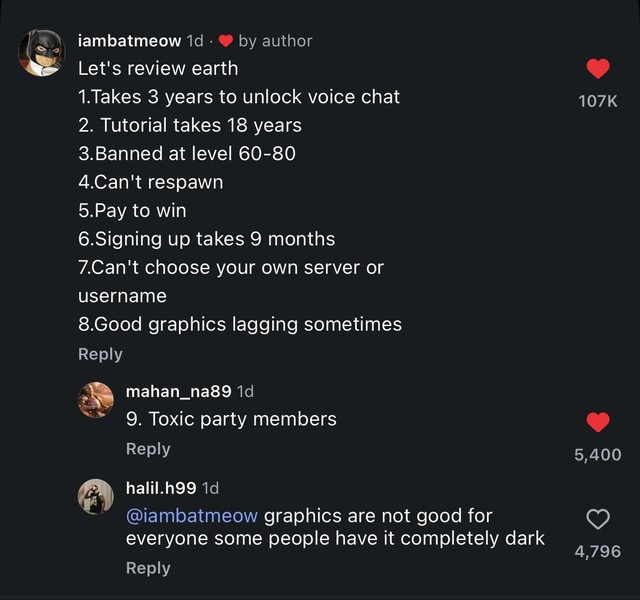Click the 'by author' label
The height and width of the screenshot is (600, 640).
pyautogui.click(x=276, y=41)
